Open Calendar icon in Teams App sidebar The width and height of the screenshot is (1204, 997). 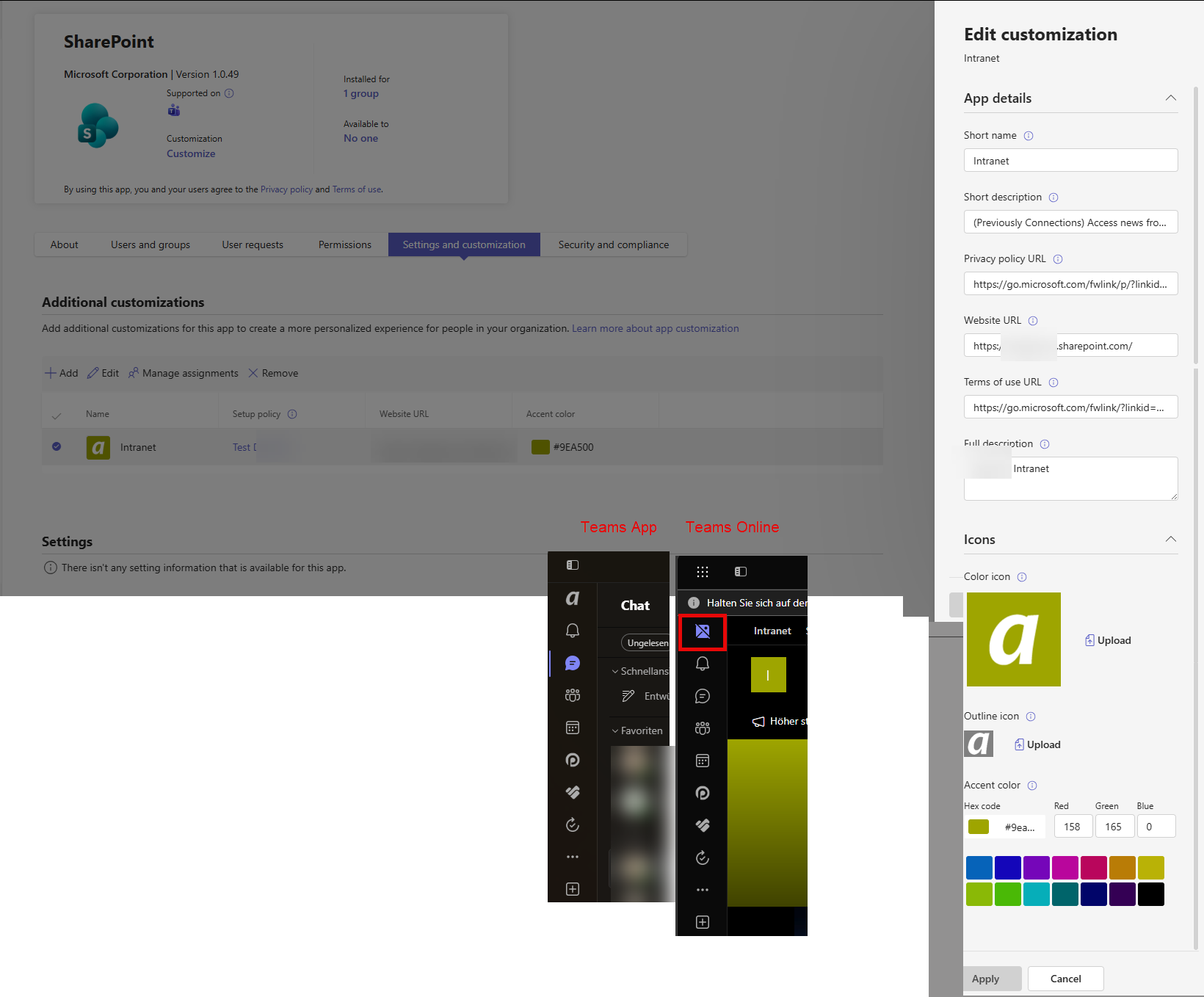coord(573,728)
